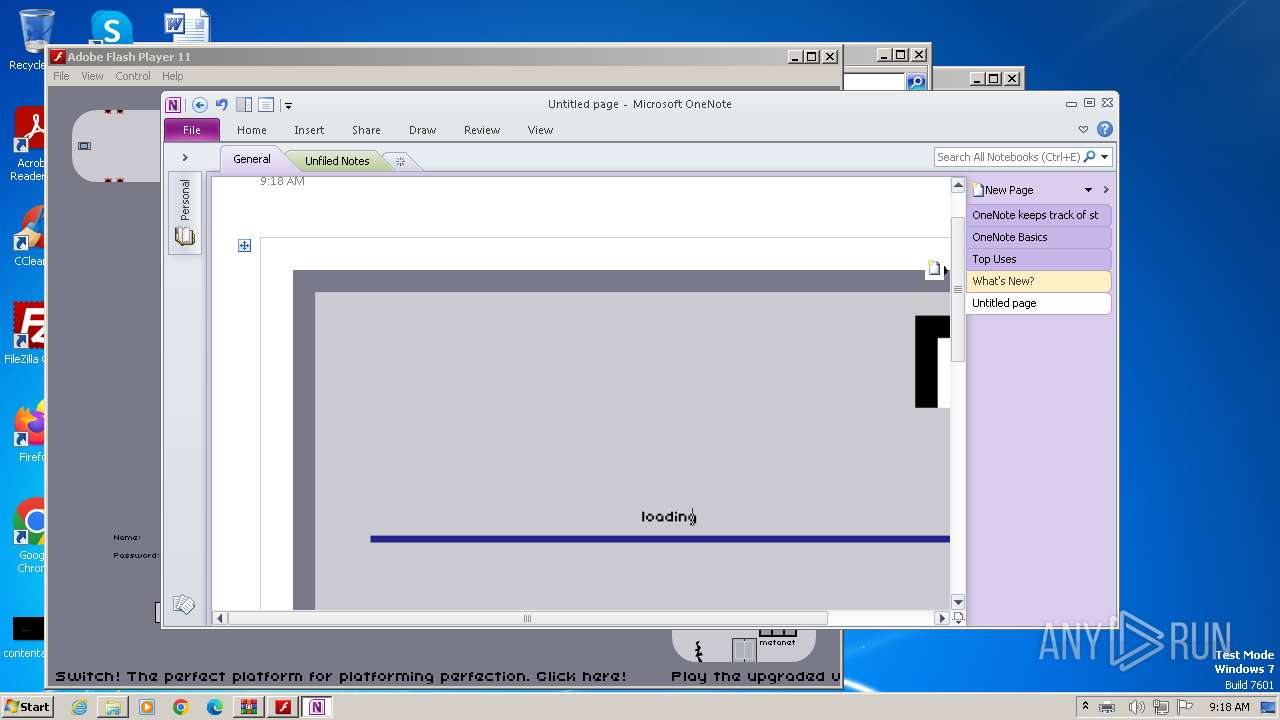Open Control menu in Adobe Flash Player
Image resolution: width=1280 pixels, height=720 pixels.
[x=133, y=76]
